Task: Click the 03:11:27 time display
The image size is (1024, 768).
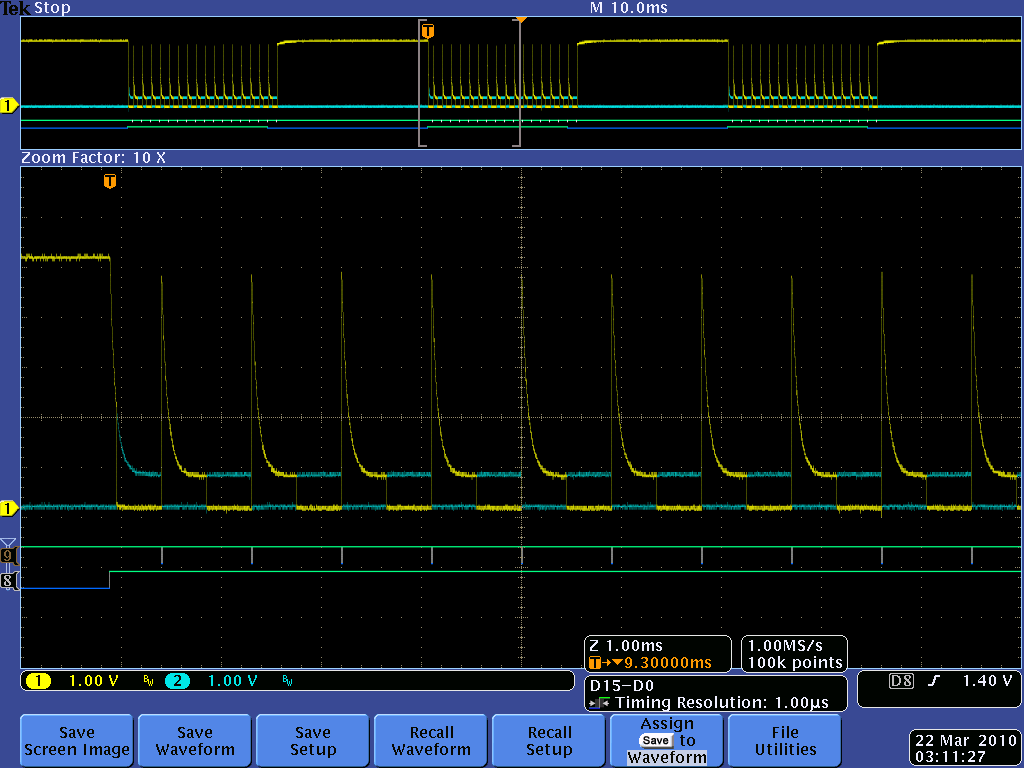Action: point(950,758)
